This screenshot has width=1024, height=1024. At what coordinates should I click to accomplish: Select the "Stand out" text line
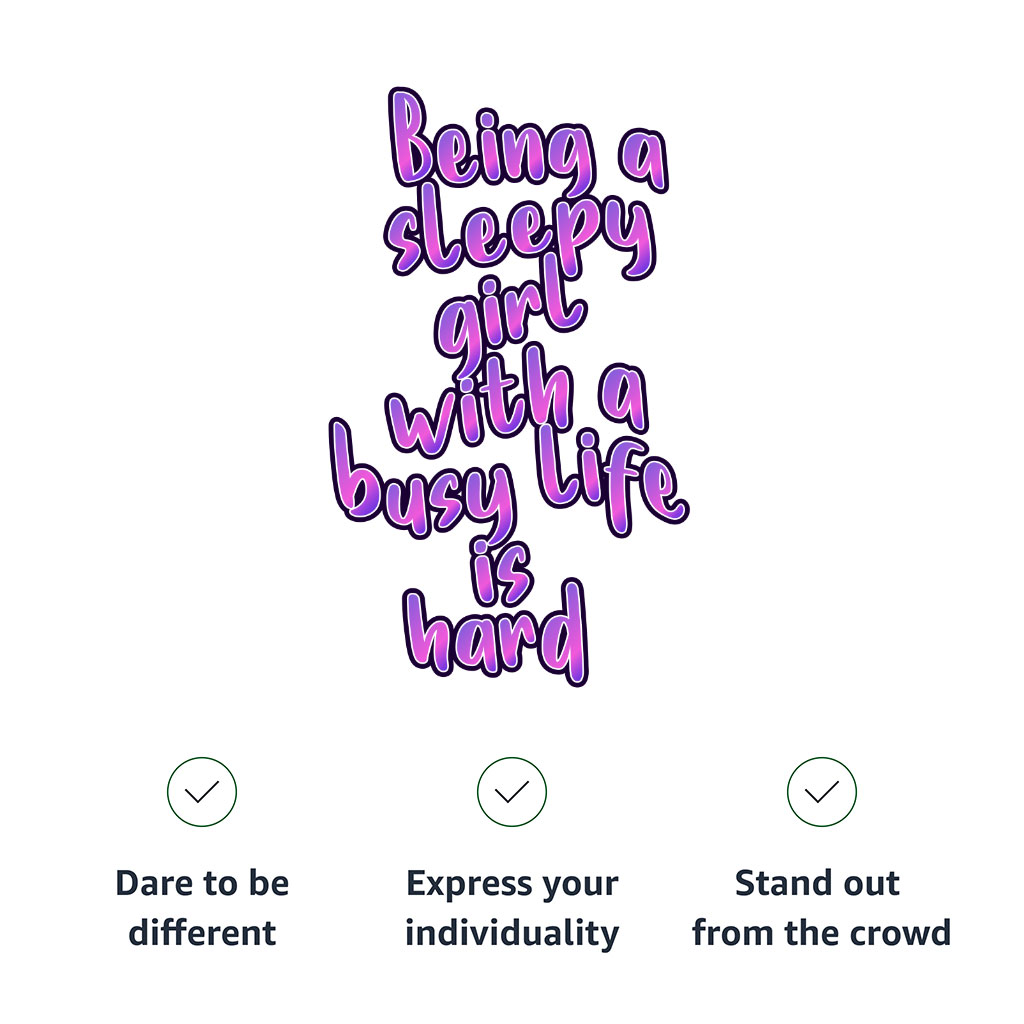coord(818,884)
